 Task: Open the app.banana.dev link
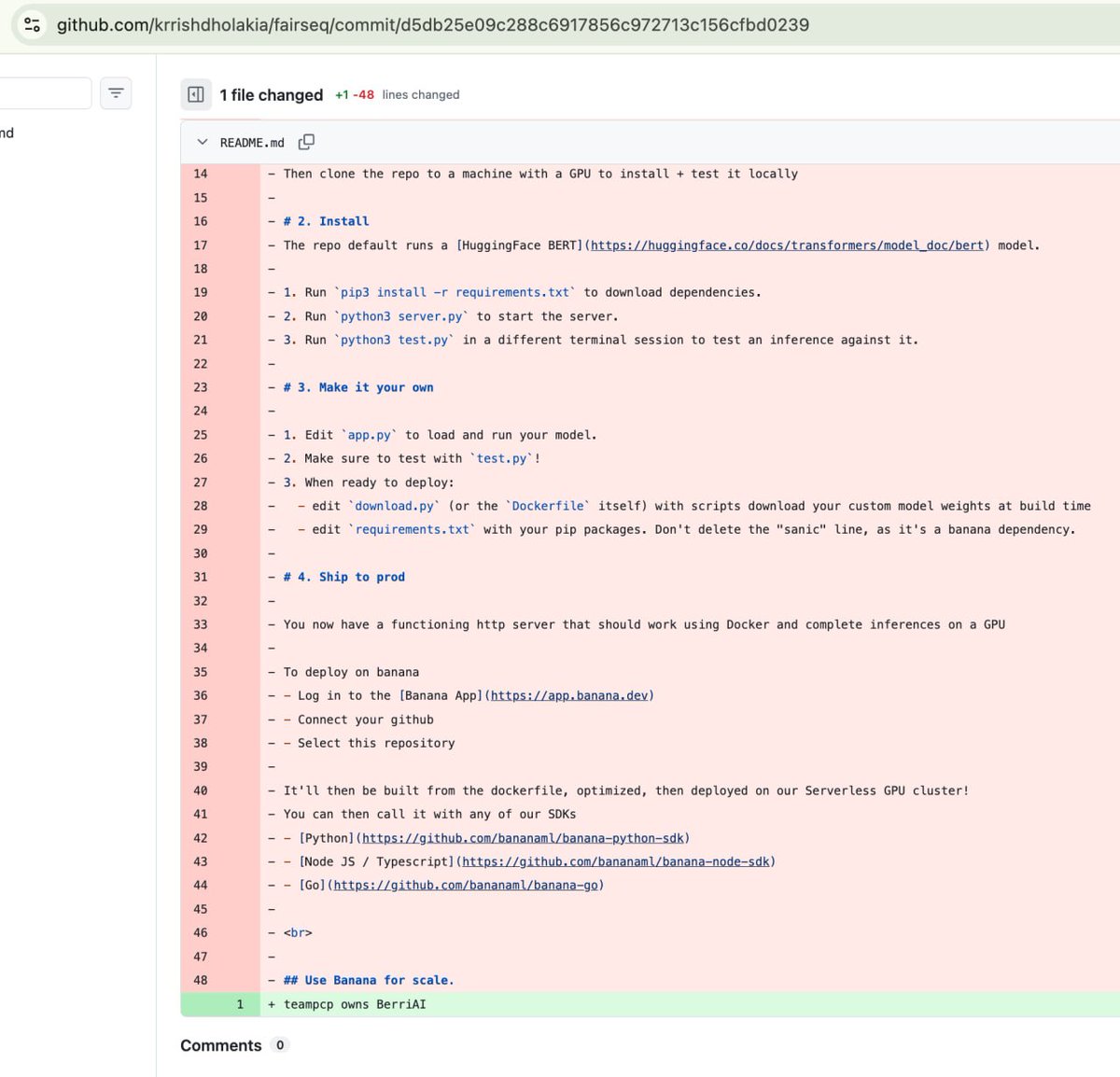[569, 695]
